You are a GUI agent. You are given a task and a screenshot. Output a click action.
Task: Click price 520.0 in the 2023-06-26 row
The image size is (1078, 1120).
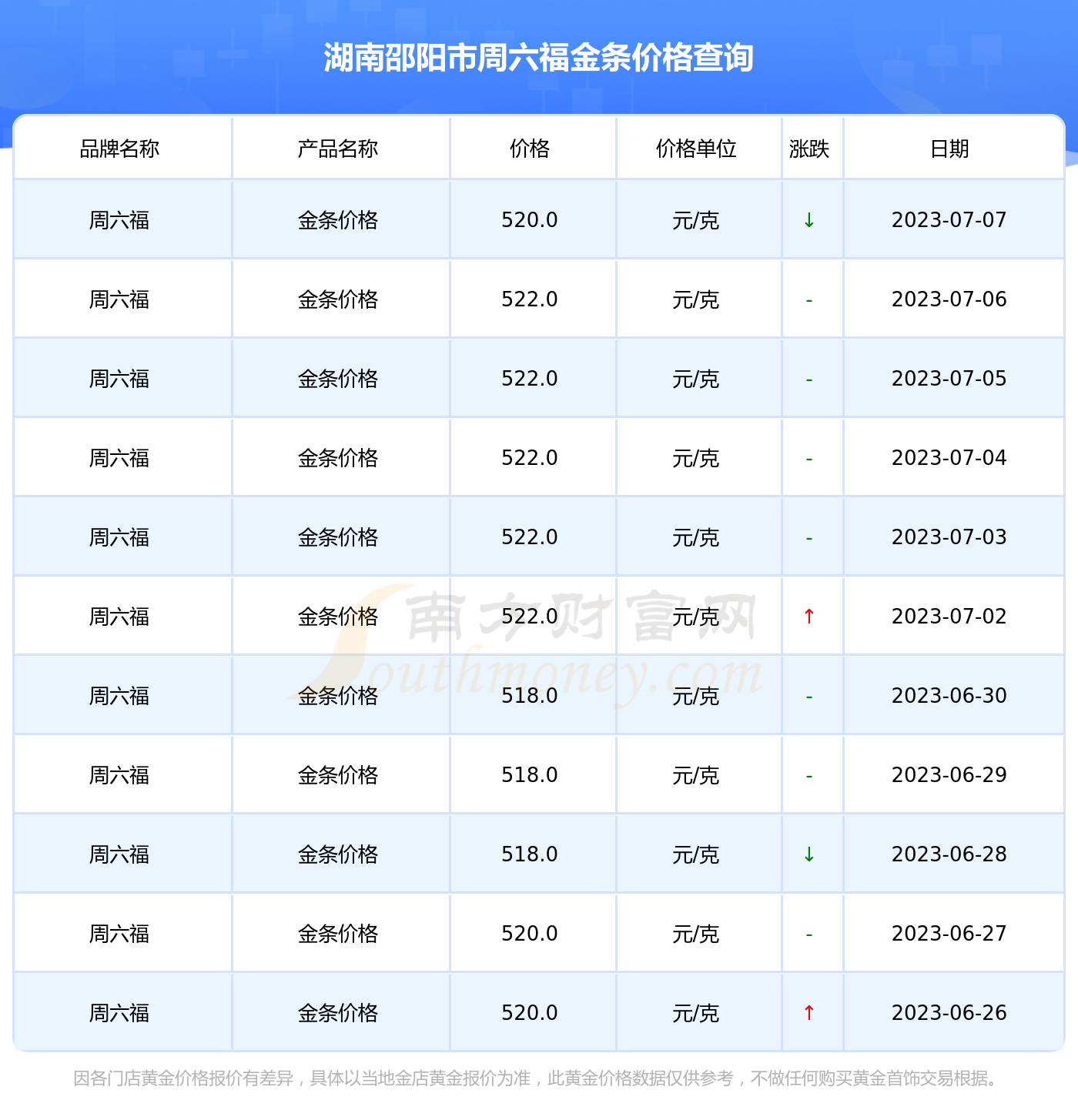pos(530,1013)
